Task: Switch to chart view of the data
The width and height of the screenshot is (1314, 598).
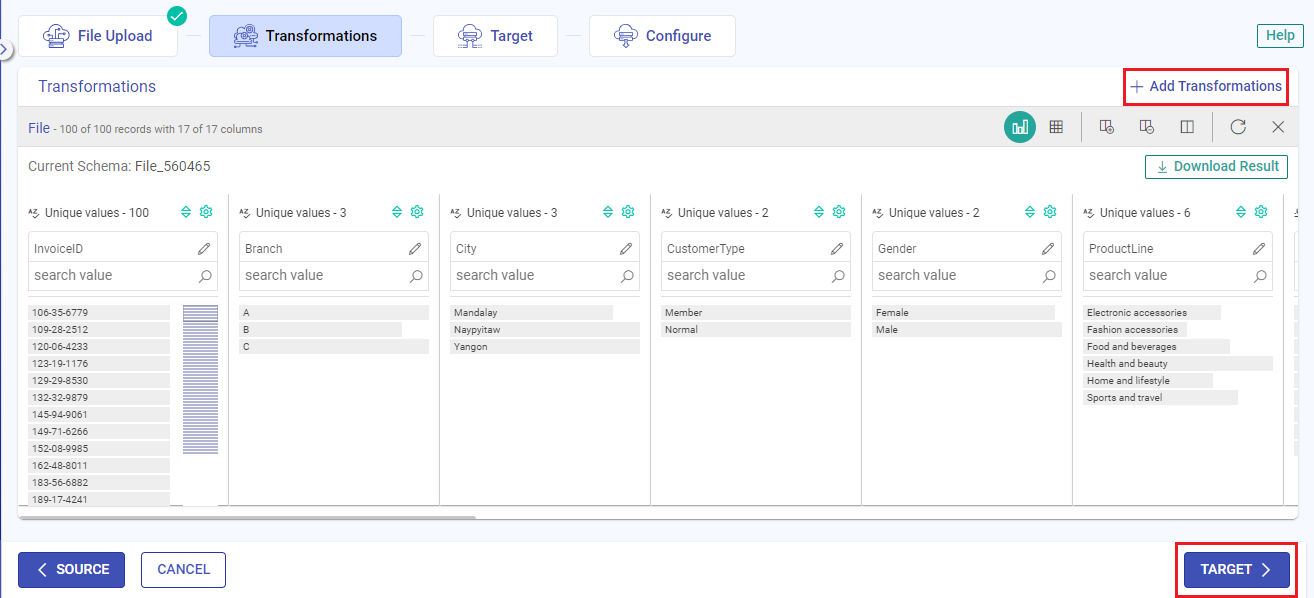Action: pos(1019,127)
